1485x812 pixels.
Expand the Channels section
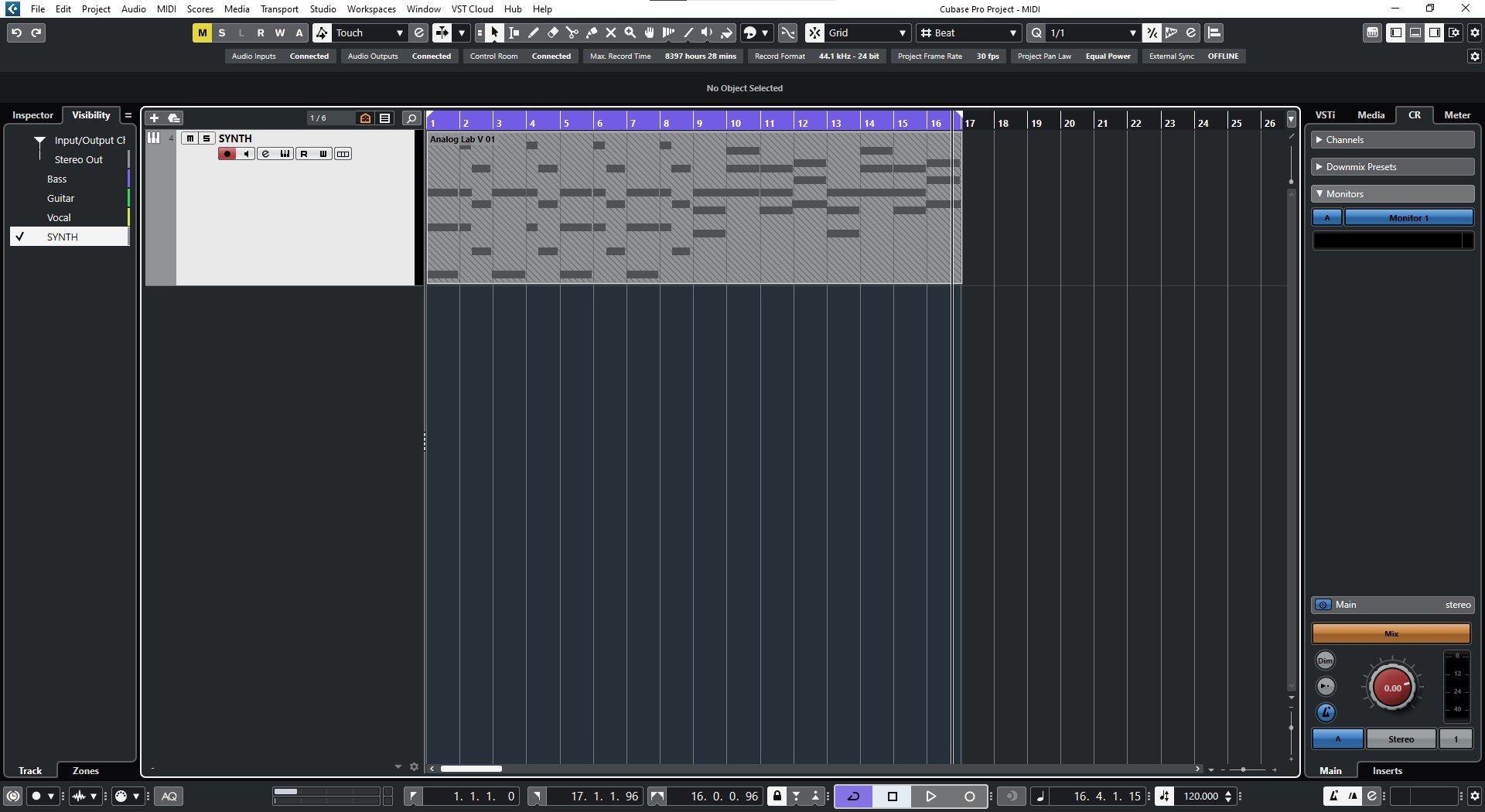pyautogui.click(x=1393, y=140)
